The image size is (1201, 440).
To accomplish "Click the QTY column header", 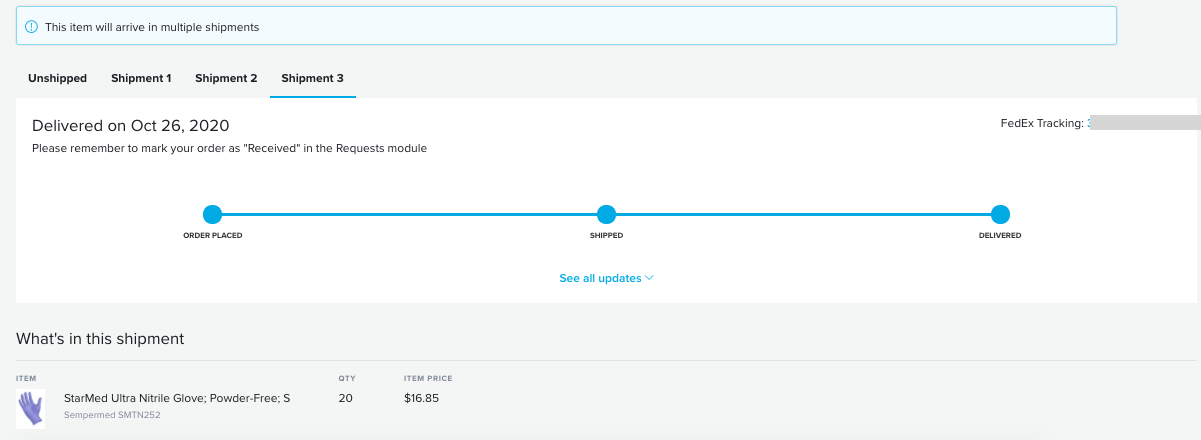I will (346, 378).
